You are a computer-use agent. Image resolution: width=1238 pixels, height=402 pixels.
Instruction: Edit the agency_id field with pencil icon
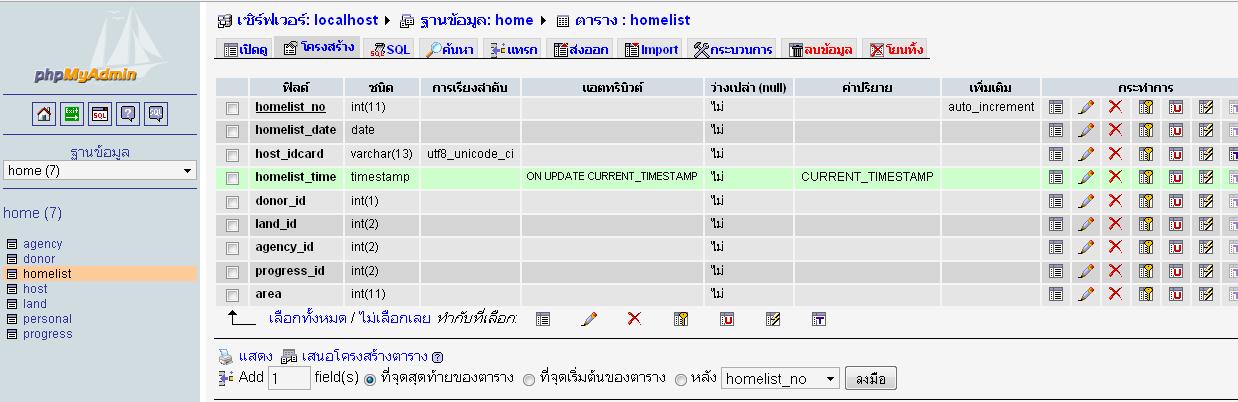(x=1086, y=247)
